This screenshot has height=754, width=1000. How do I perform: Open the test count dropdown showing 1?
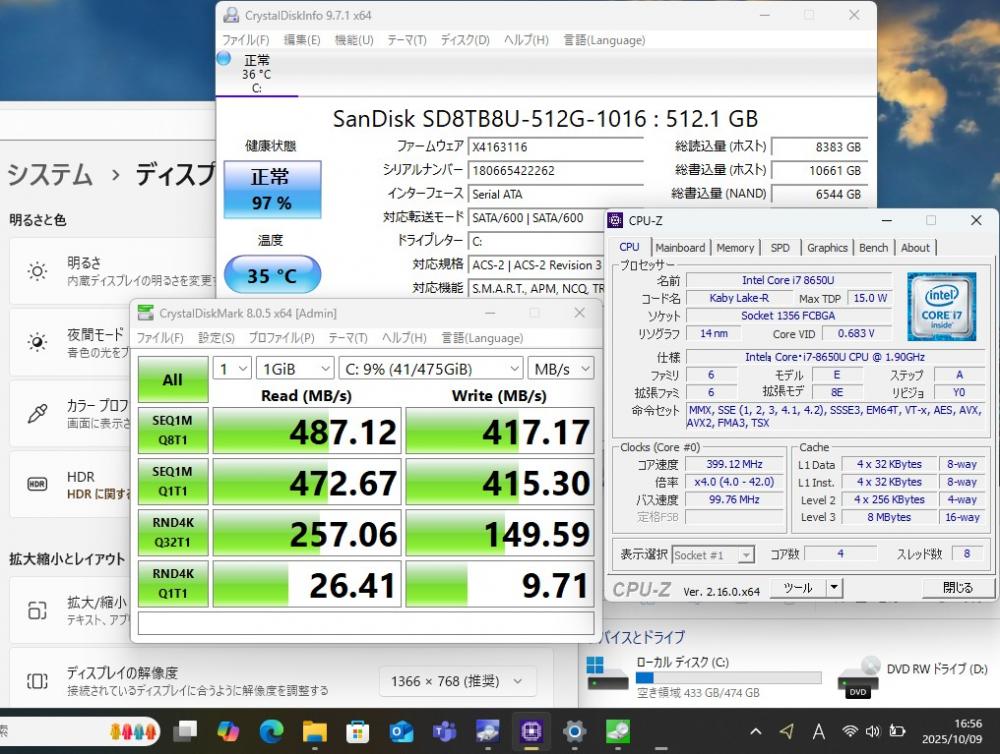point(232,369)
